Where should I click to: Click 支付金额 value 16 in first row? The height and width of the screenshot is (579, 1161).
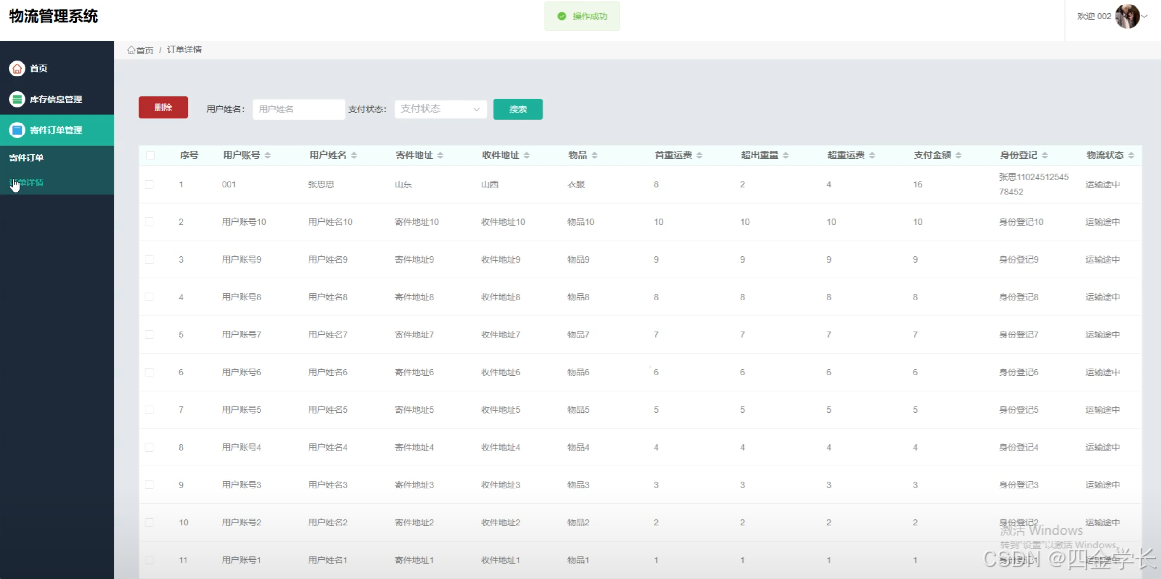tap(918, 184)
